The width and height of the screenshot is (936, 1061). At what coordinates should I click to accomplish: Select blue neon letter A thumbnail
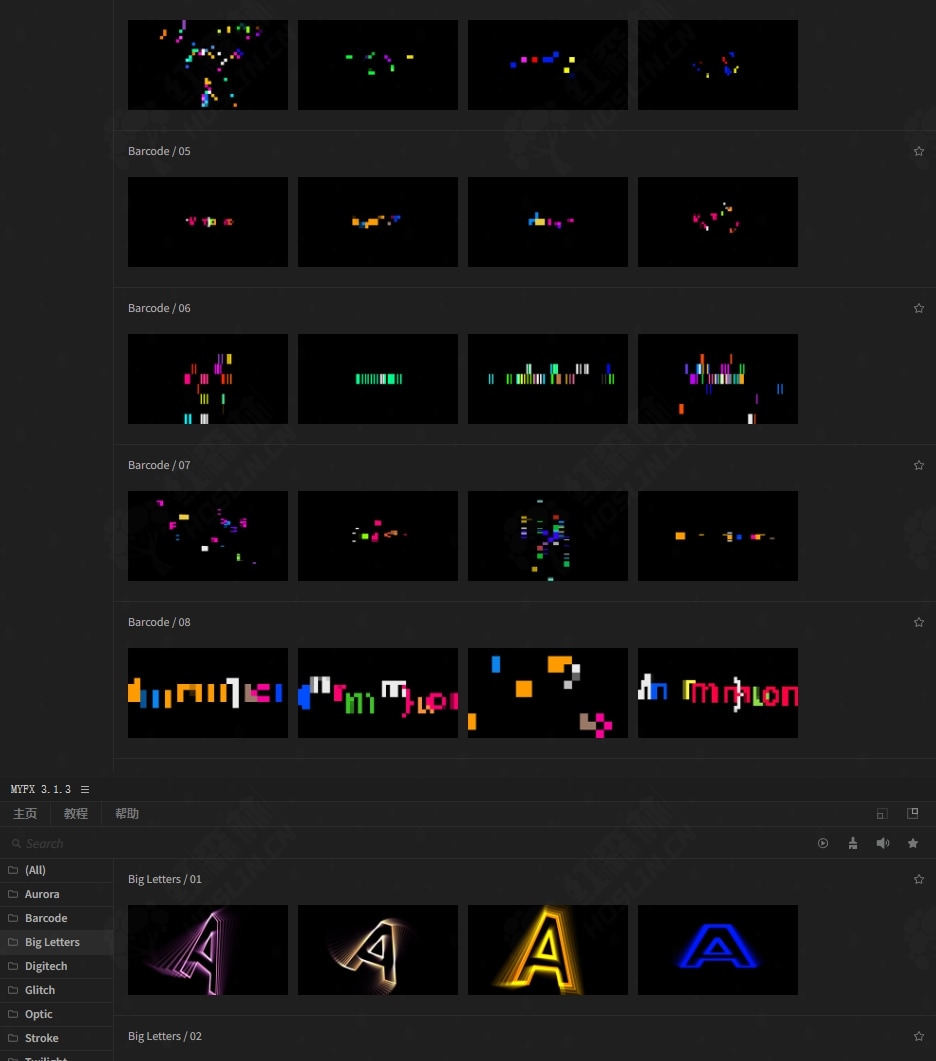click(717, 950)
